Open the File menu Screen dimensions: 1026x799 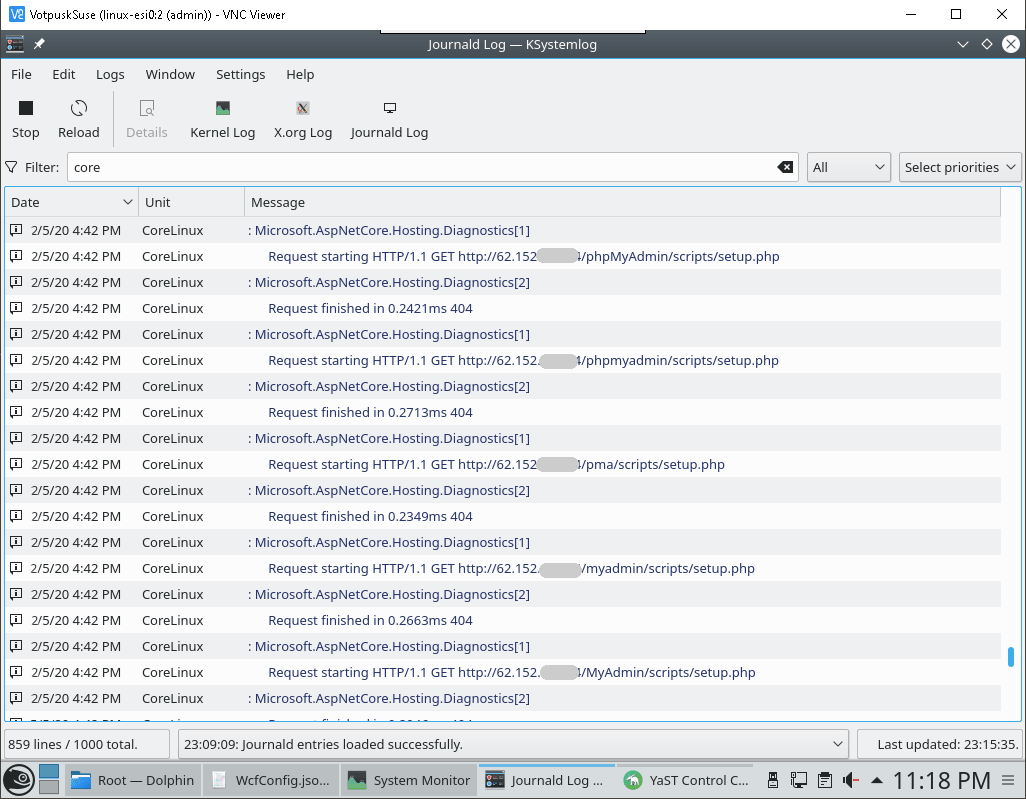coord(21,75)
